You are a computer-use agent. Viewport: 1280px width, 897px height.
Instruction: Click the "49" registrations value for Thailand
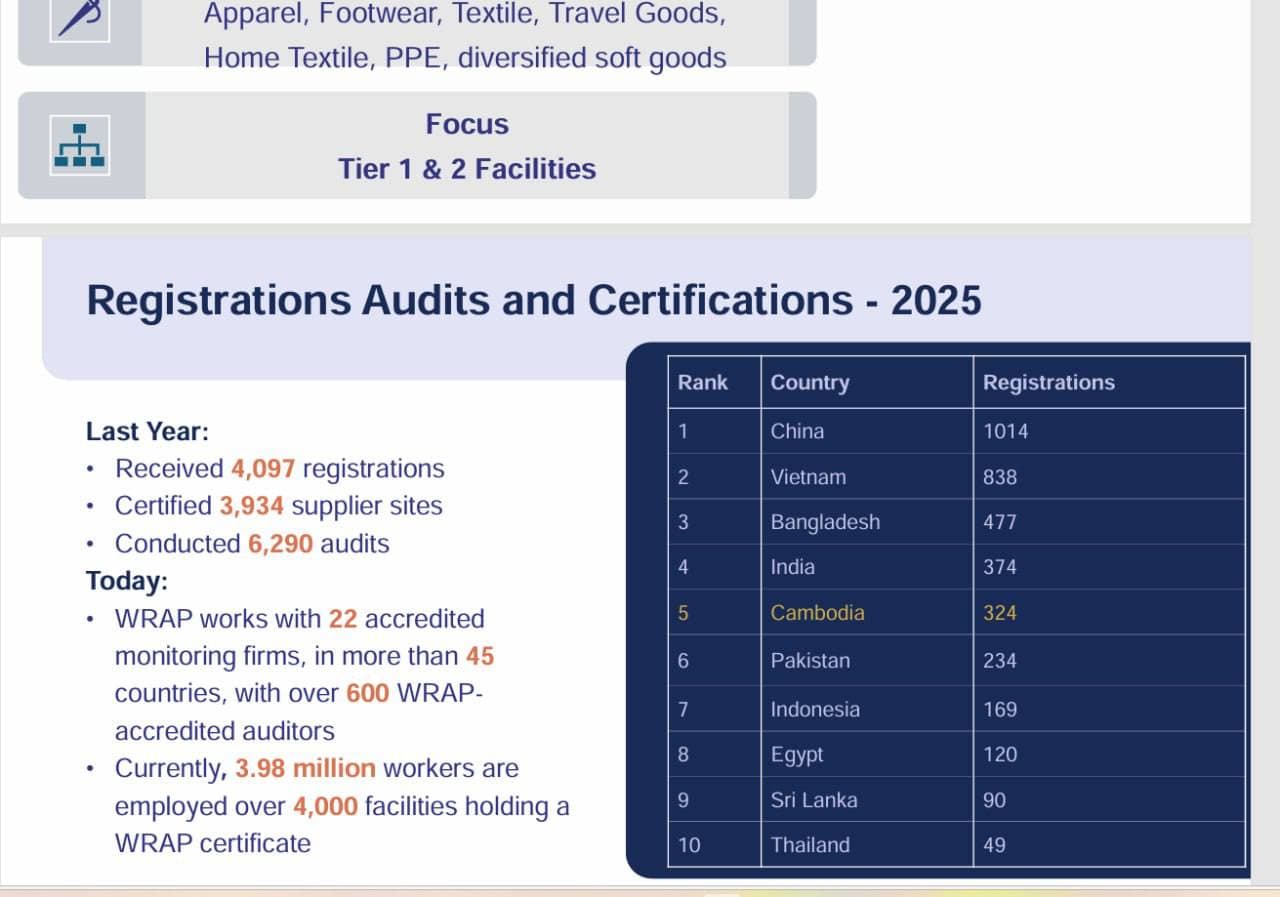(x=995, y=845)
